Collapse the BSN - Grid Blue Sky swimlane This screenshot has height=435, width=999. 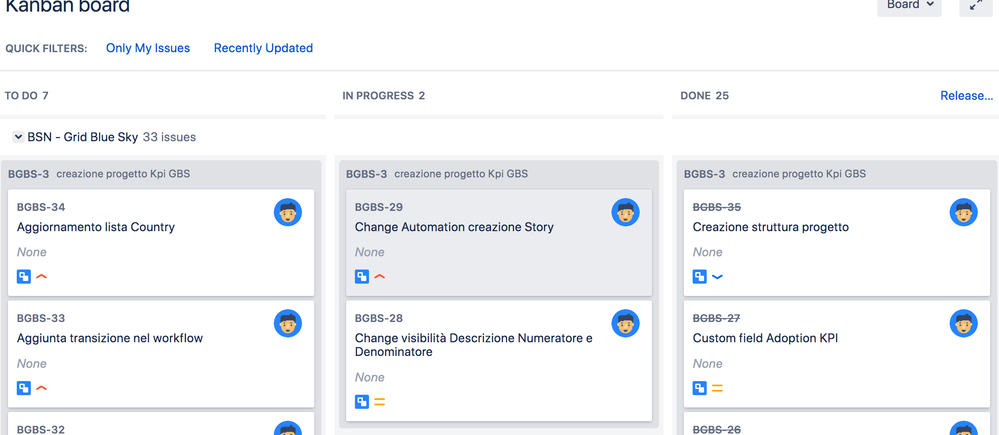[x=18, y=137]
